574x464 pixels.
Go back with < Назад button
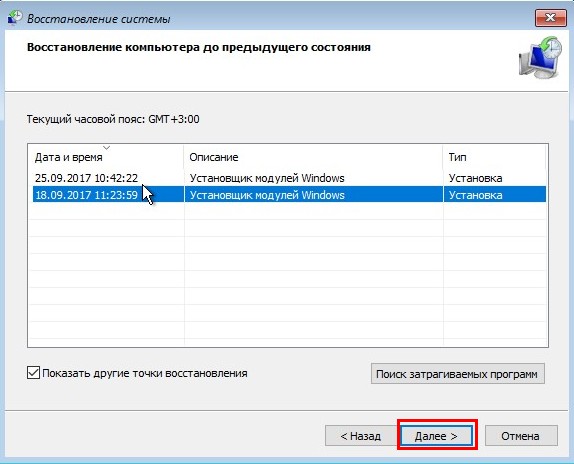(x=361, y=435)
